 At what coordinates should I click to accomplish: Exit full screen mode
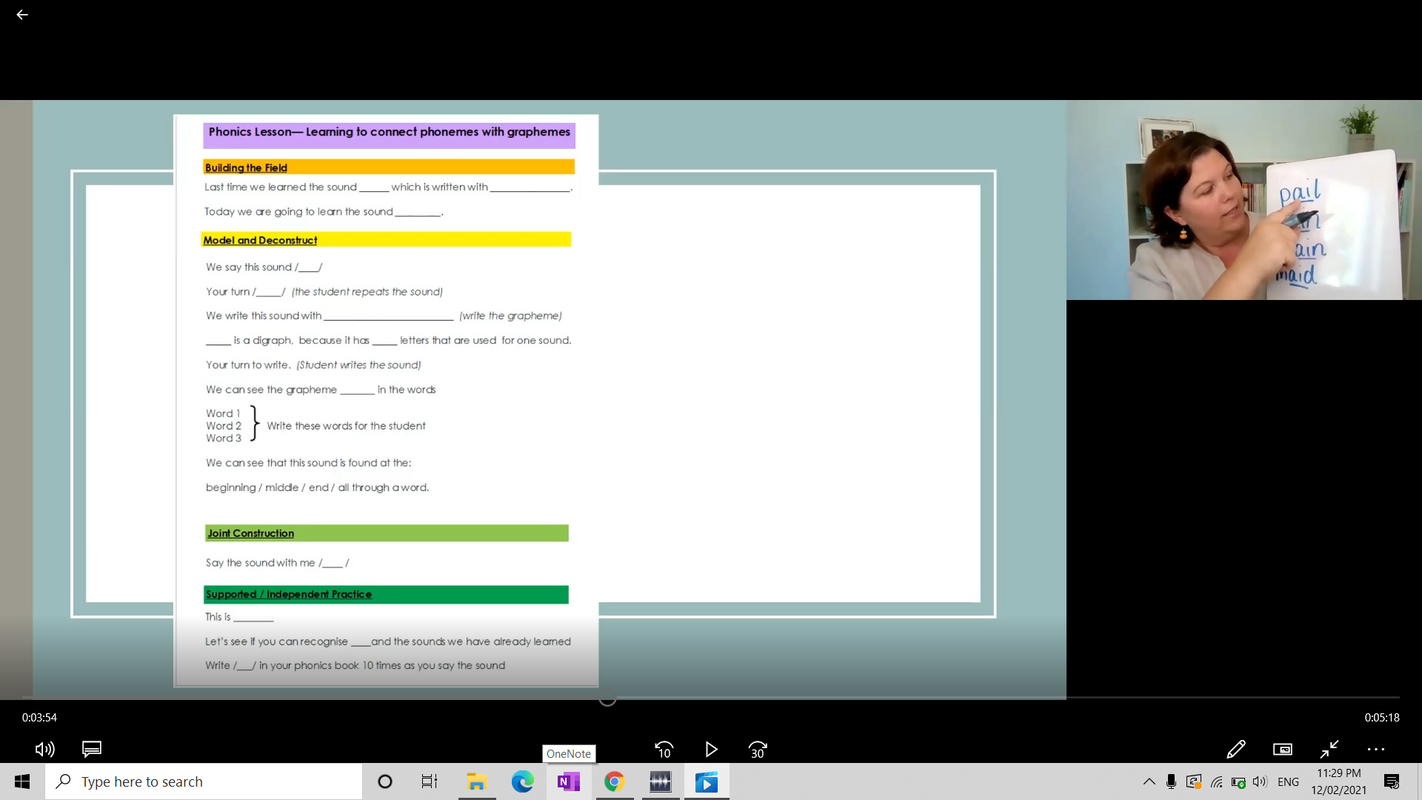point(1329,749)
